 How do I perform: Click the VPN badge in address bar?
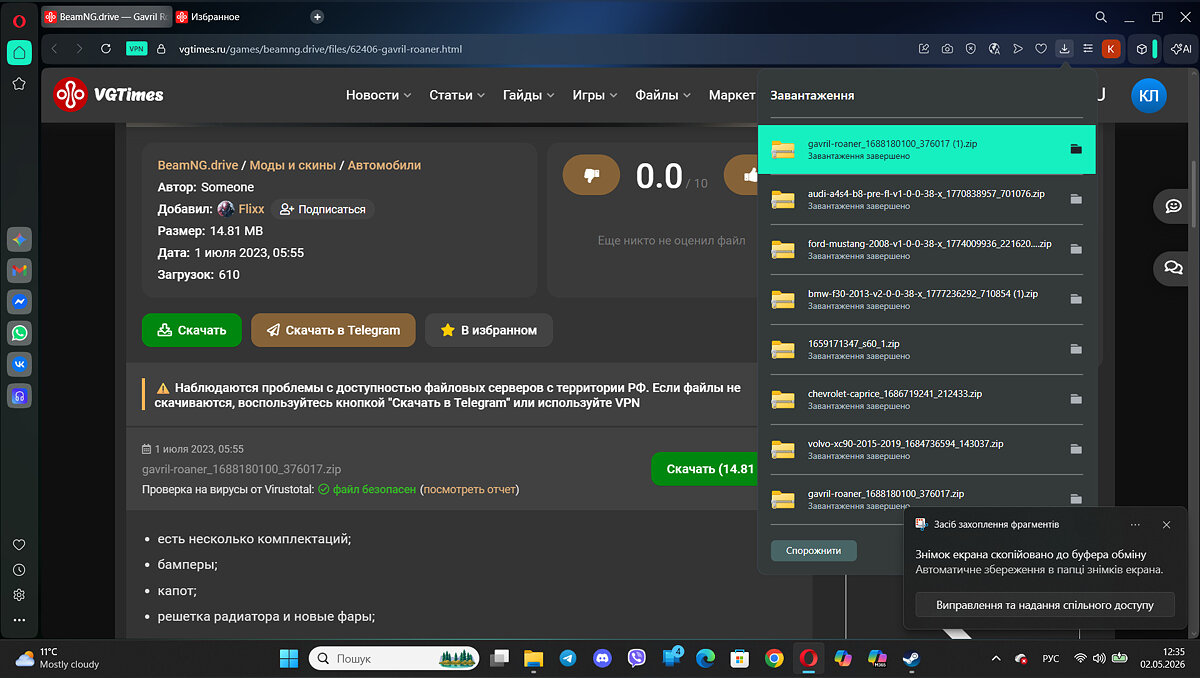136,48
